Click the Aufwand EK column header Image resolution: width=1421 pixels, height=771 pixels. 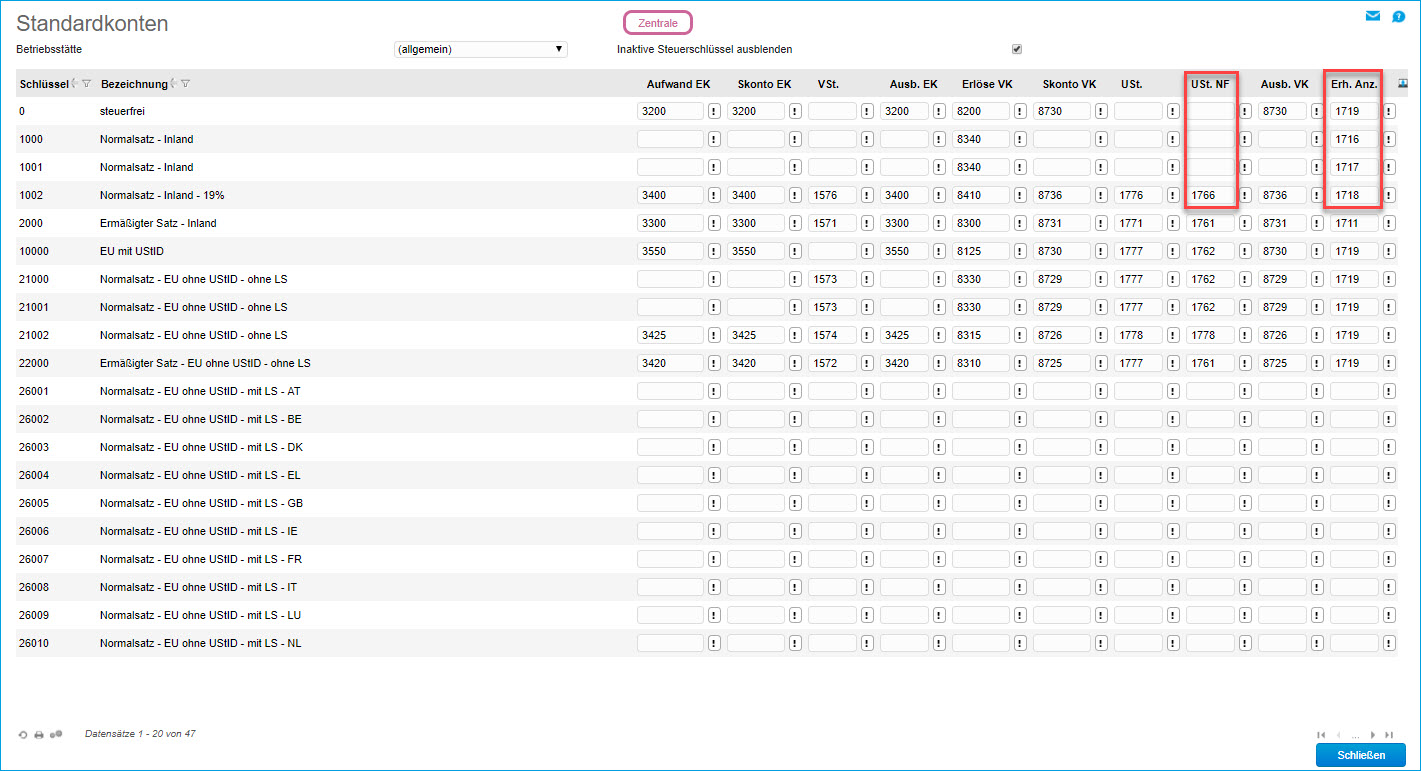pos(678,84)
